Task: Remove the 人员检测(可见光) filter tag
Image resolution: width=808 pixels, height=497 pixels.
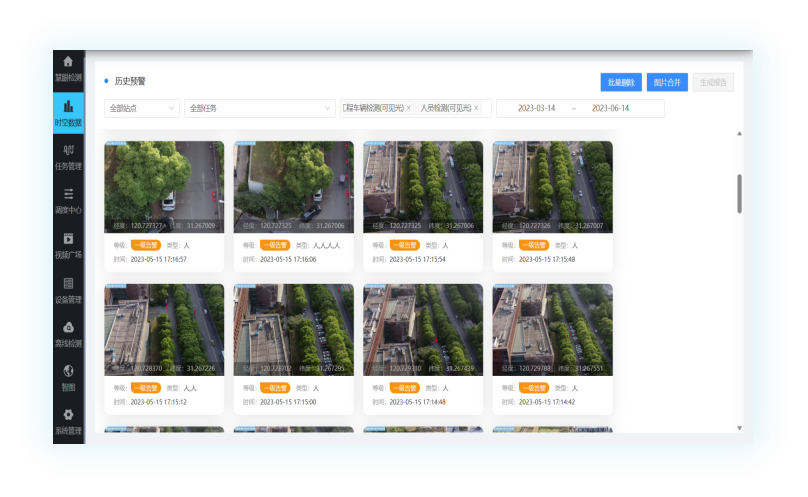Action: pyautogui.click(x=476, y=108)
